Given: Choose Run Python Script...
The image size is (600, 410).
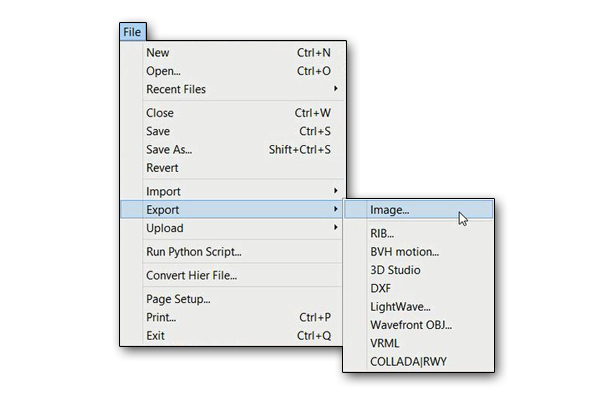Looking at the screenshot, I should [x=233, y=252].
